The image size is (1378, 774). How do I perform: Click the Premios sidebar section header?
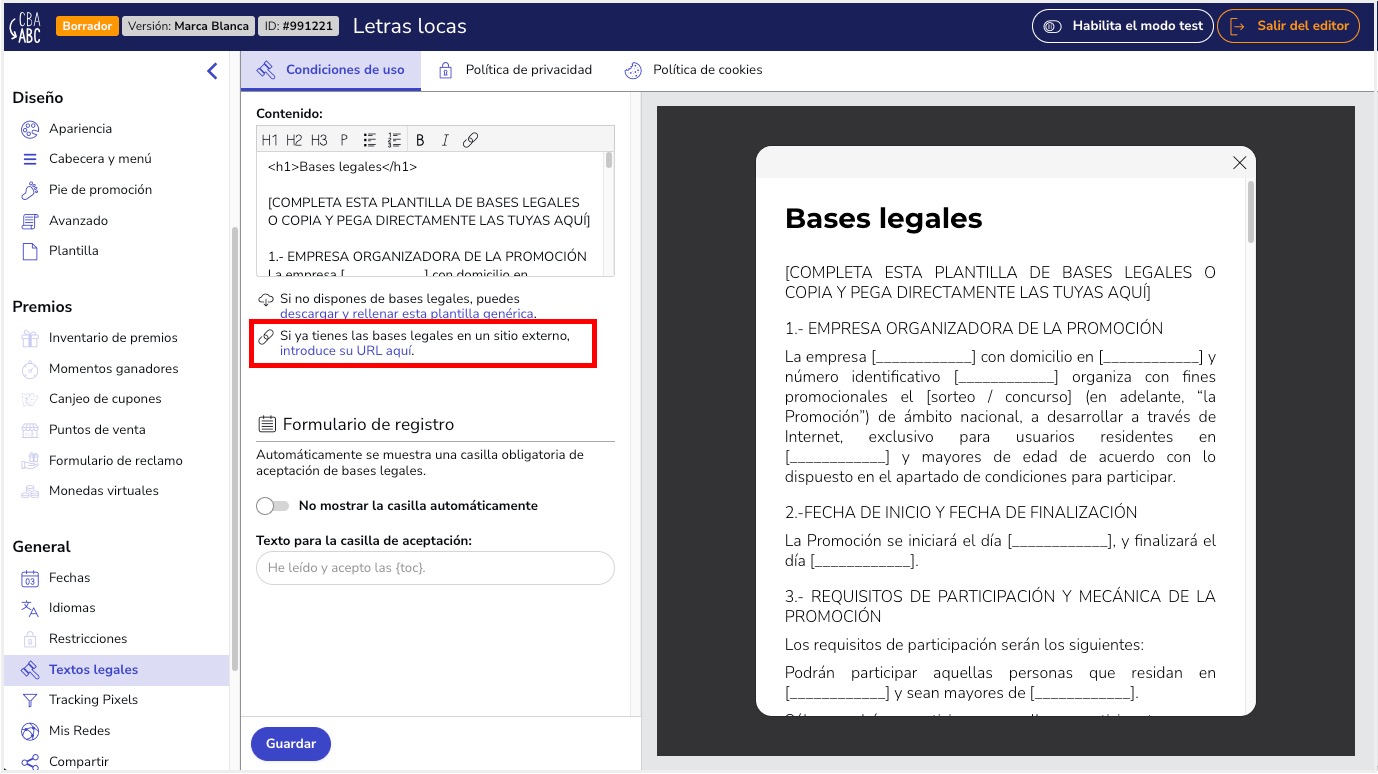42,307
